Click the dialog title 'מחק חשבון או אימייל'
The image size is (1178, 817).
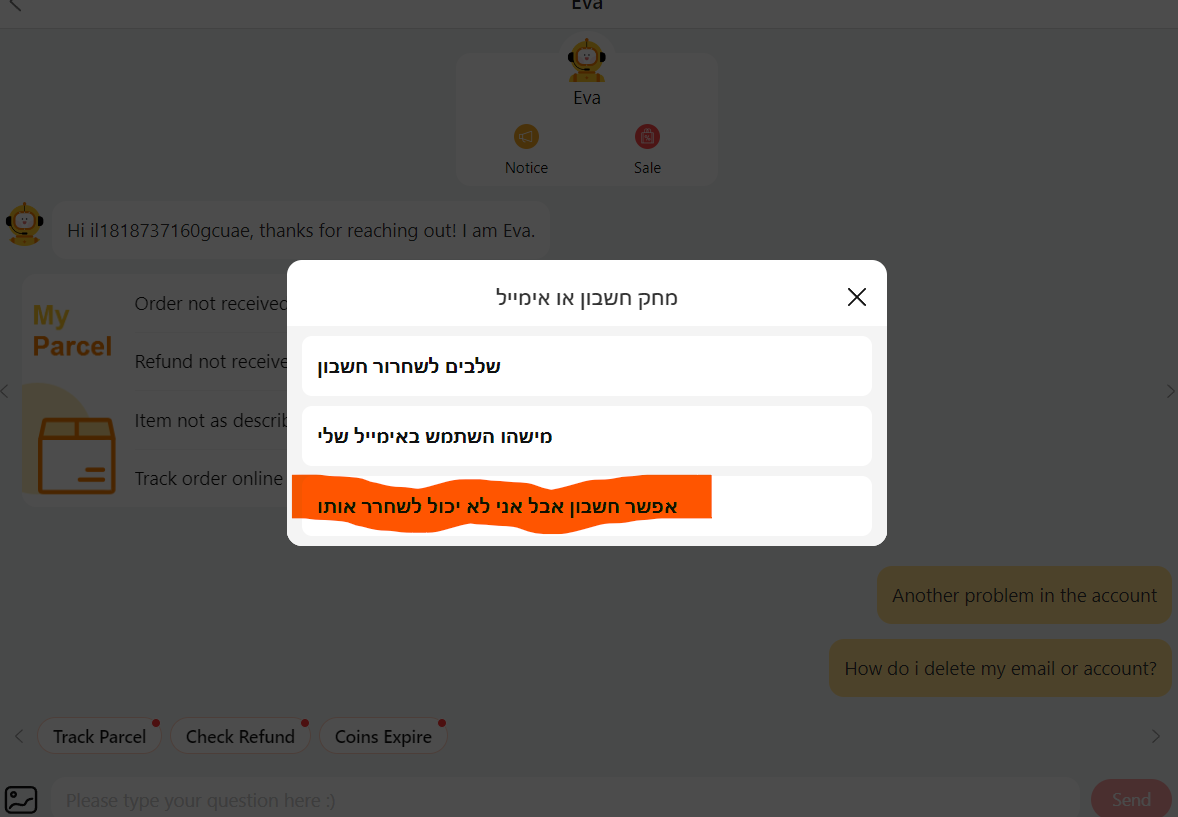(x=587, y=298)
